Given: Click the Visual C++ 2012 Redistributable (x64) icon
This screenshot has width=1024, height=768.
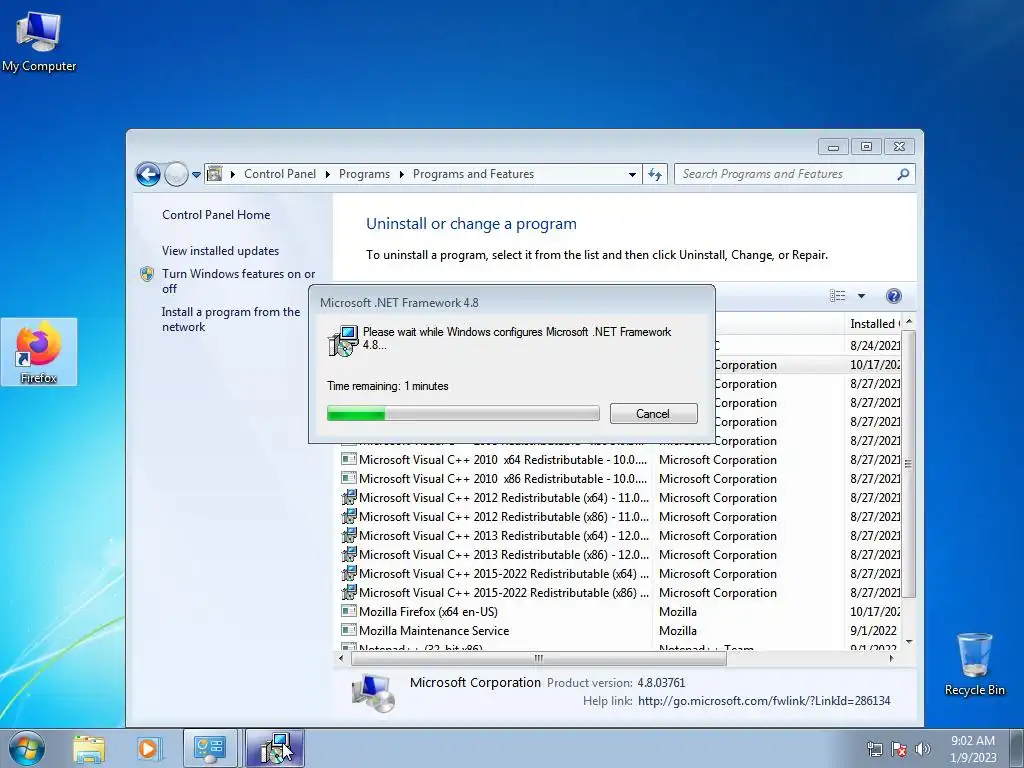Looking at the screenshot, I should pos(349,497).
